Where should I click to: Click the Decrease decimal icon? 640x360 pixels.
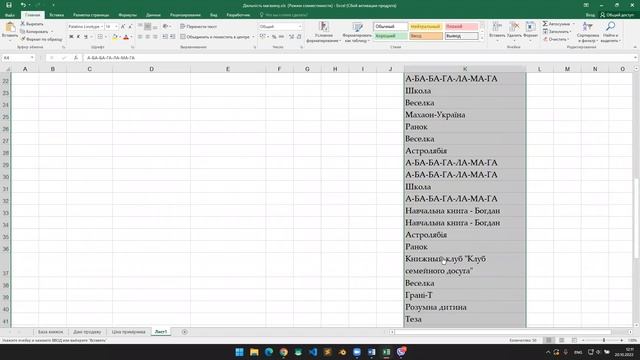(299, 37)
